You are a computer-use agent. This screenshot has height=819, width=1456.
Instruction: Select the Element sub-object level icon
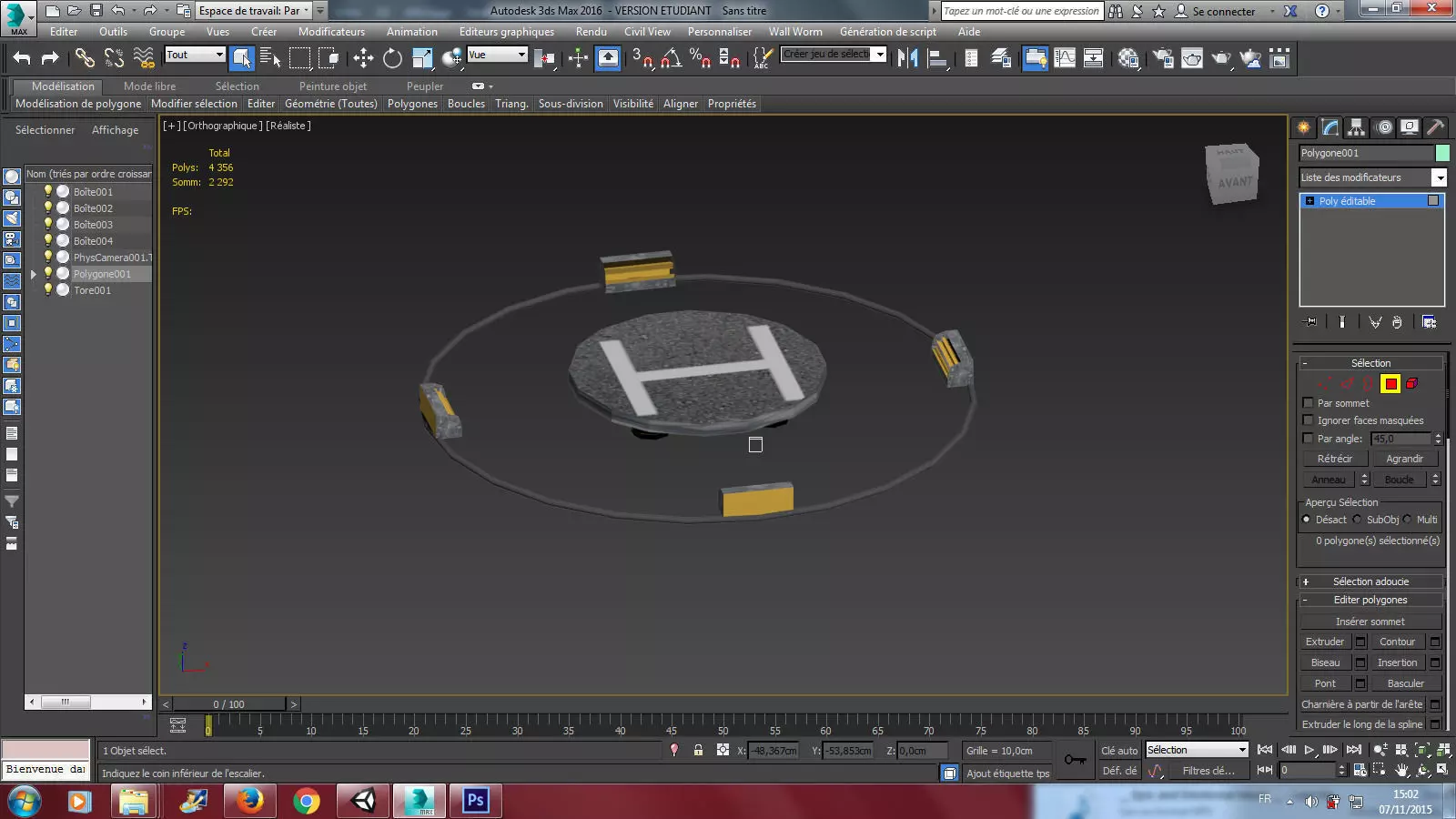pos(1412,384)
